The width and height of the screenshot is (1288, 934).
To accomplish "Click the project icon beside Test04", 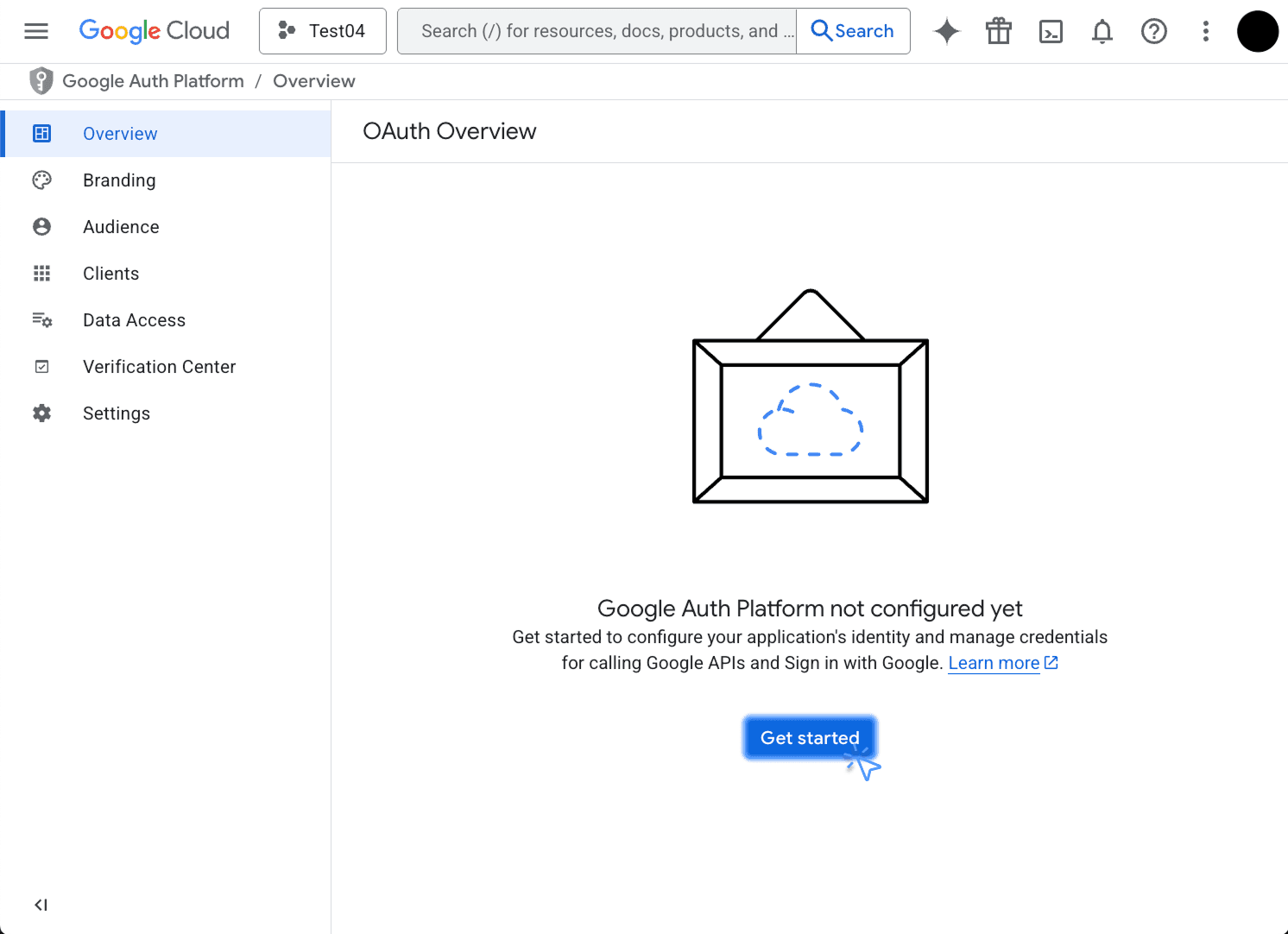I will point(287,31).
